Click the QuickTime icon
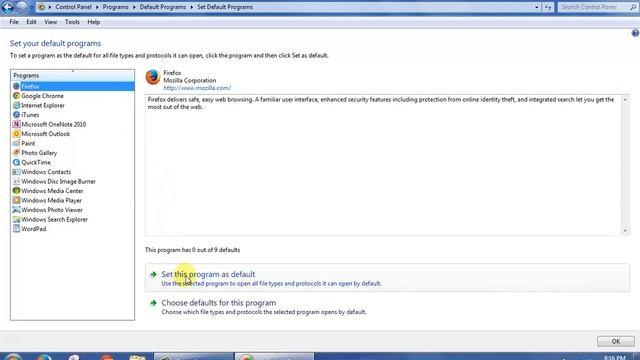 tap(16, 162)
